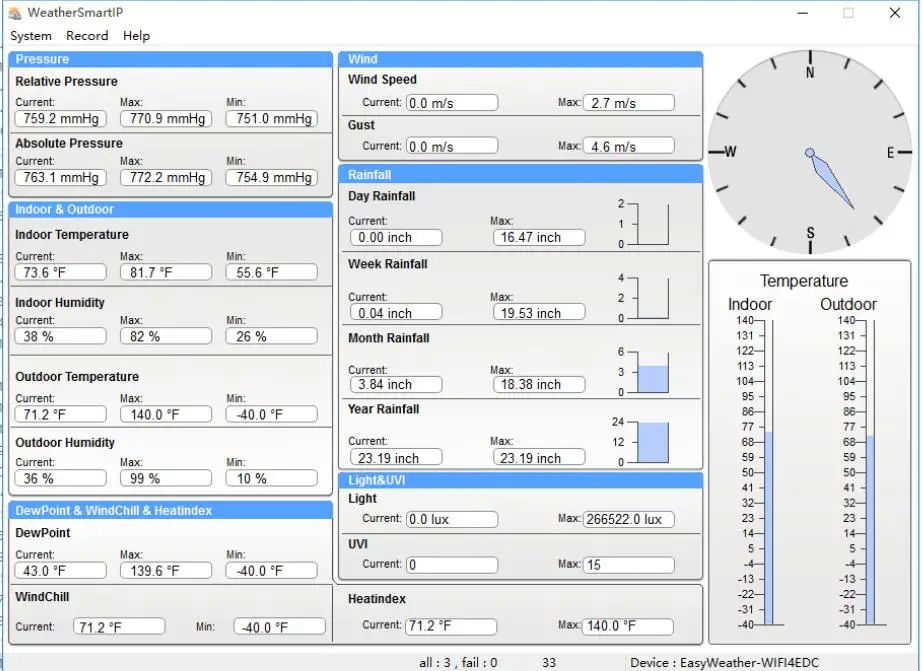Viewport: 922px width, 671px height.
Task: Open the Record menu
Action: pyautogui.click(x=87, y=36)
